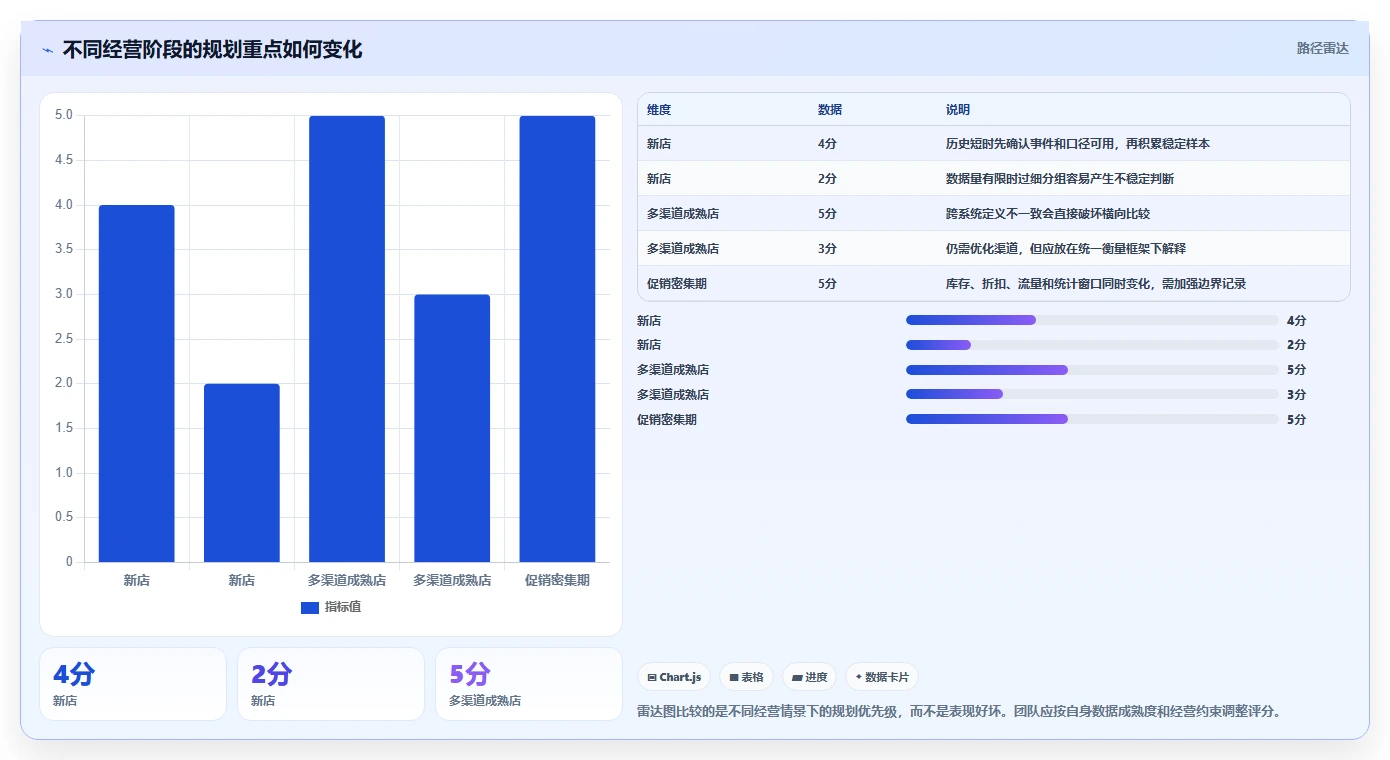The height and width of the screenshot is (760, 1390).
Task: Click the lightning icon beside the page title
Action: pyautogui.click(x=48, y=50)
